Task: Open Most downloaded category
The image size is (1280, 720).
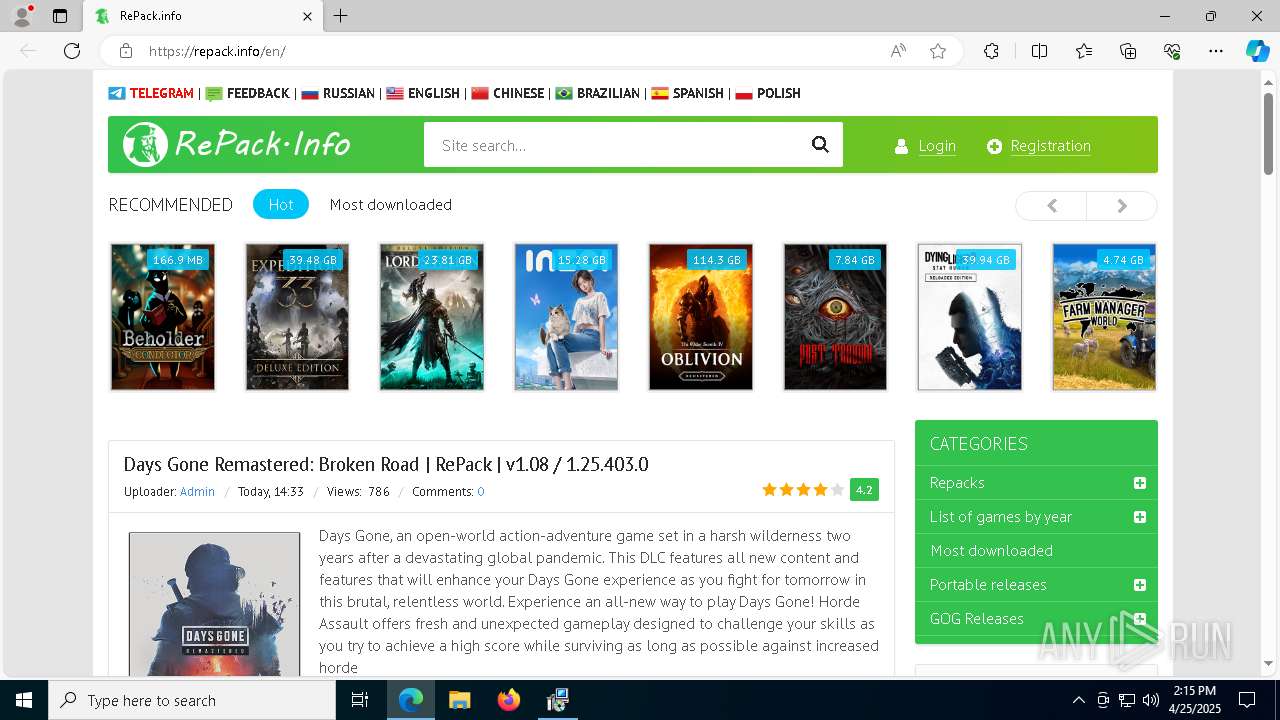Action: [991, 551]
